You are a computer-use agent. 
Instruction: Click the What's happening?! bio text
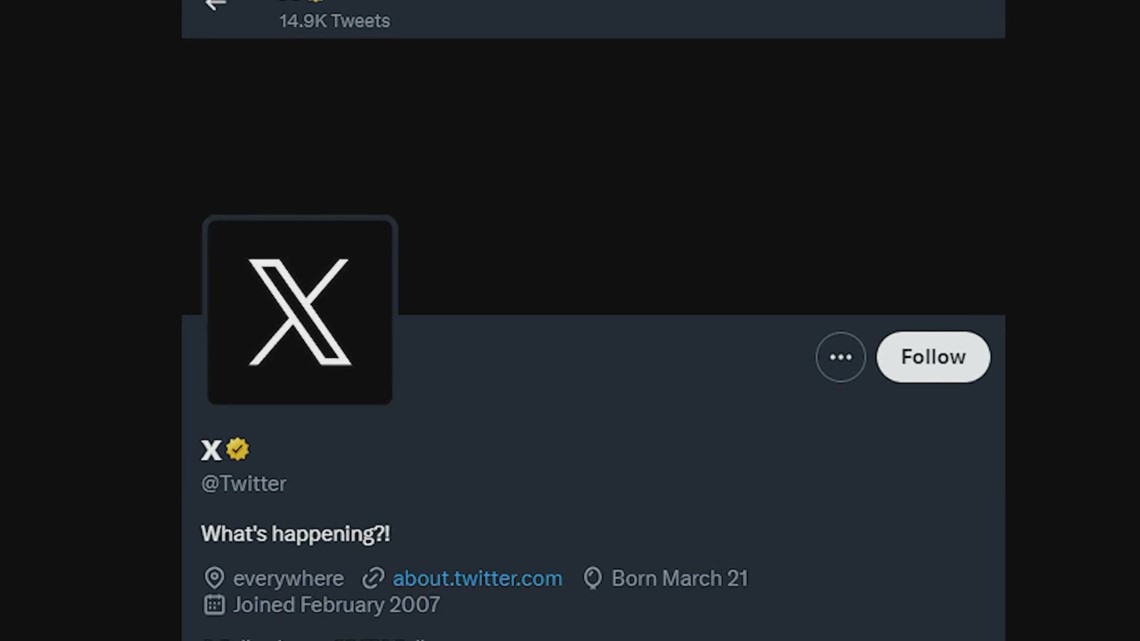click(294, 533)
